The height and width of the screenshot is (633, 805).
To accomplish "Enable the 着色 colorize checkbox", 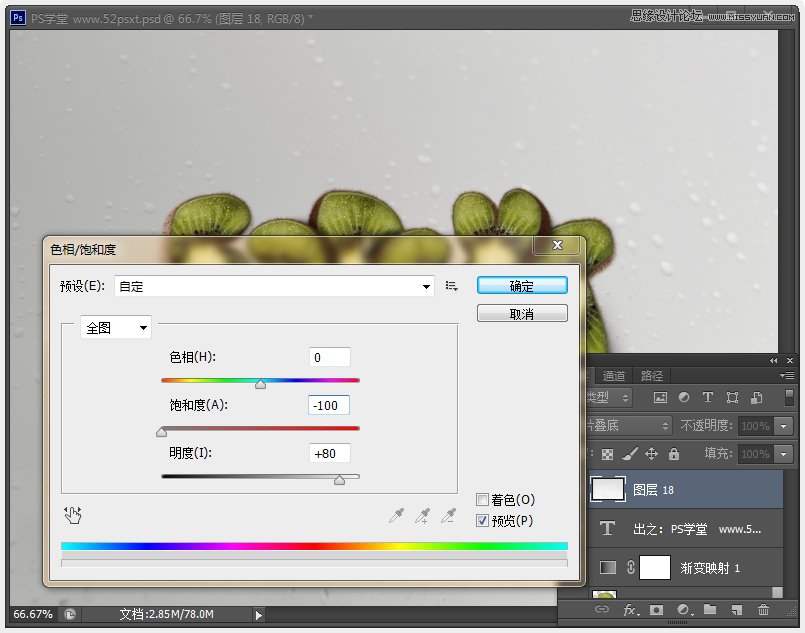I will click(x=482, y=499).
